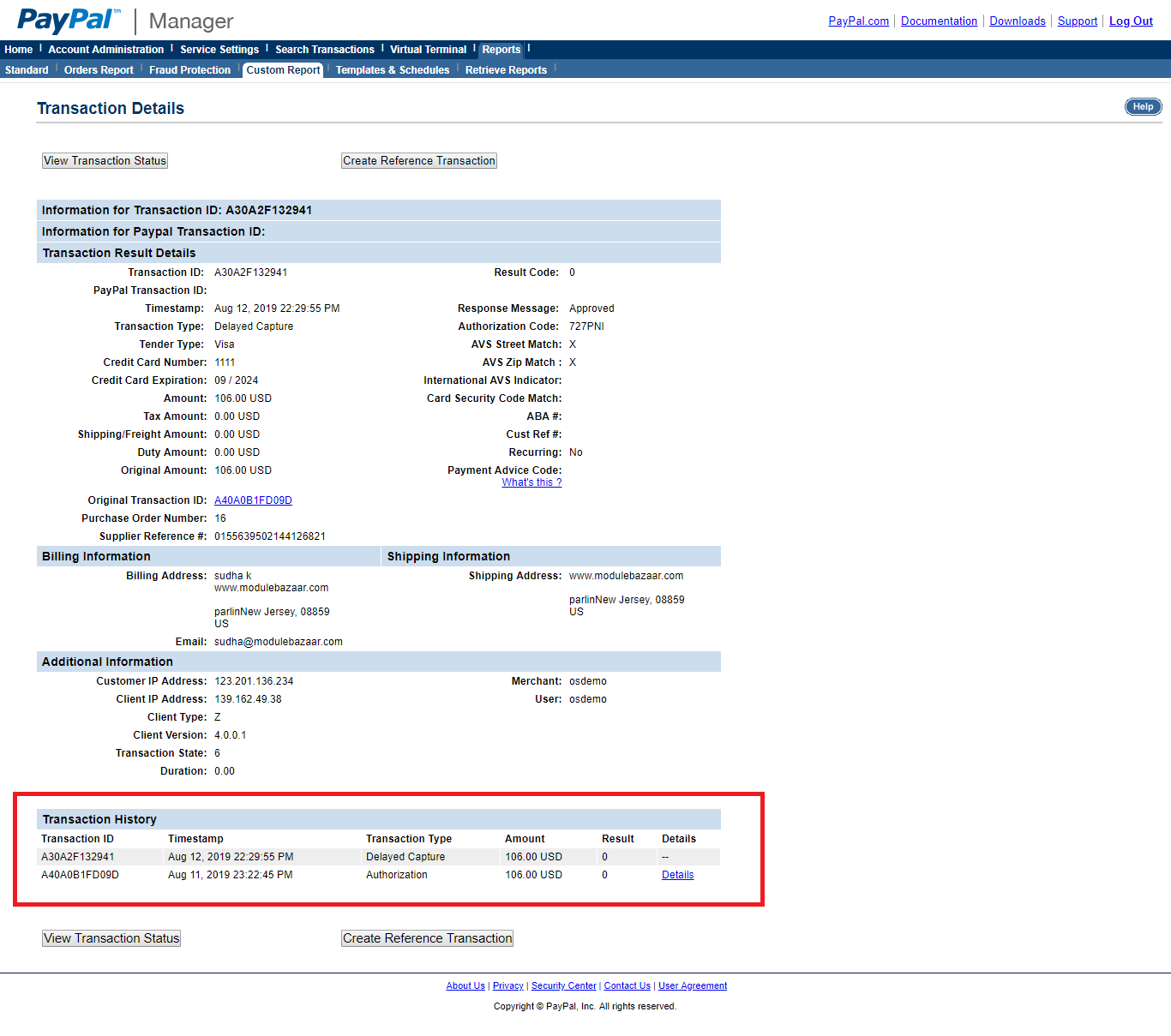
Task: Open the Home menu item
Action: click(19, 50)
